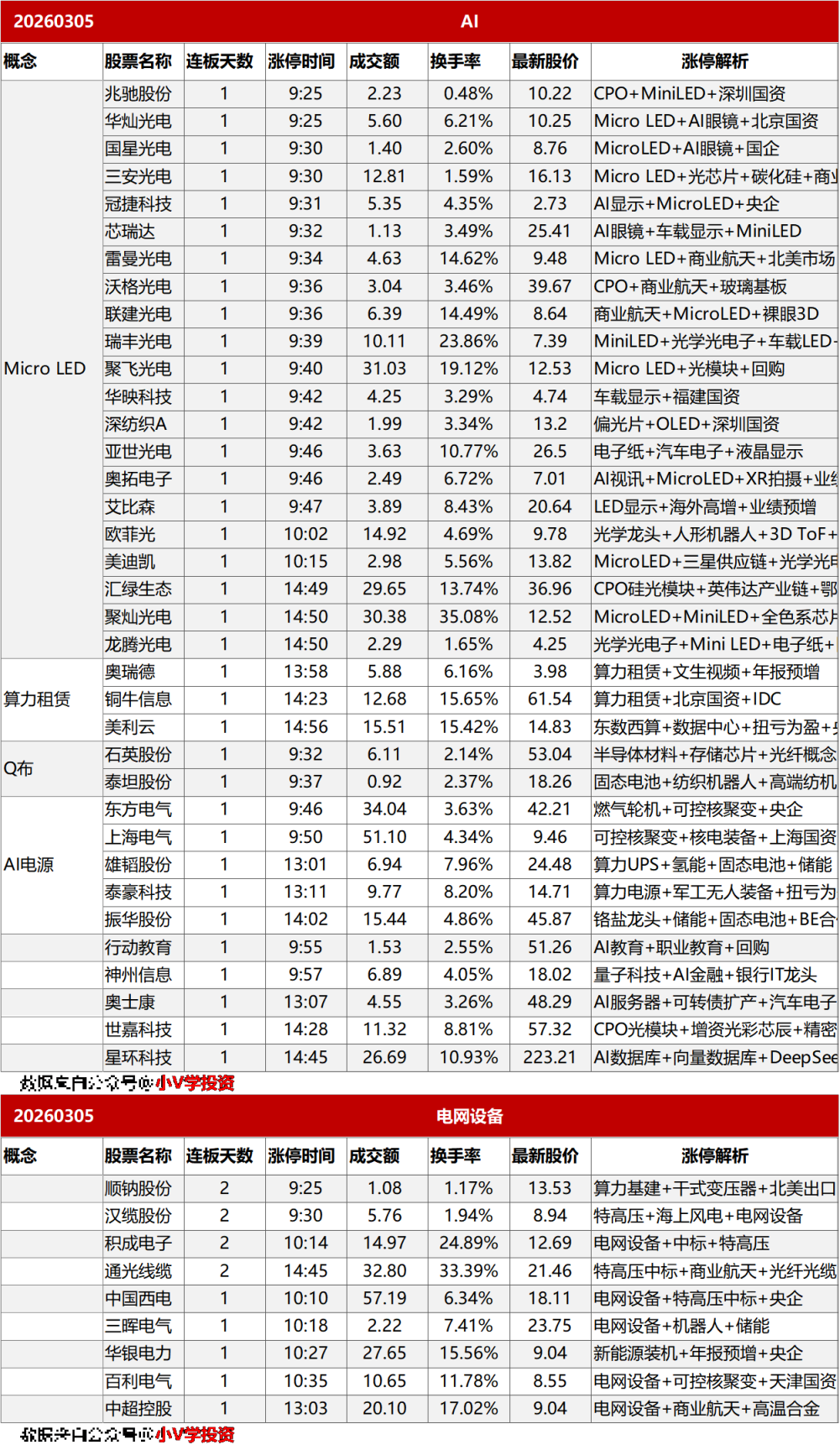Click the 35.08% turnover rate of 聚灿光电
840x1445 pixels.
tap(468, 617)
